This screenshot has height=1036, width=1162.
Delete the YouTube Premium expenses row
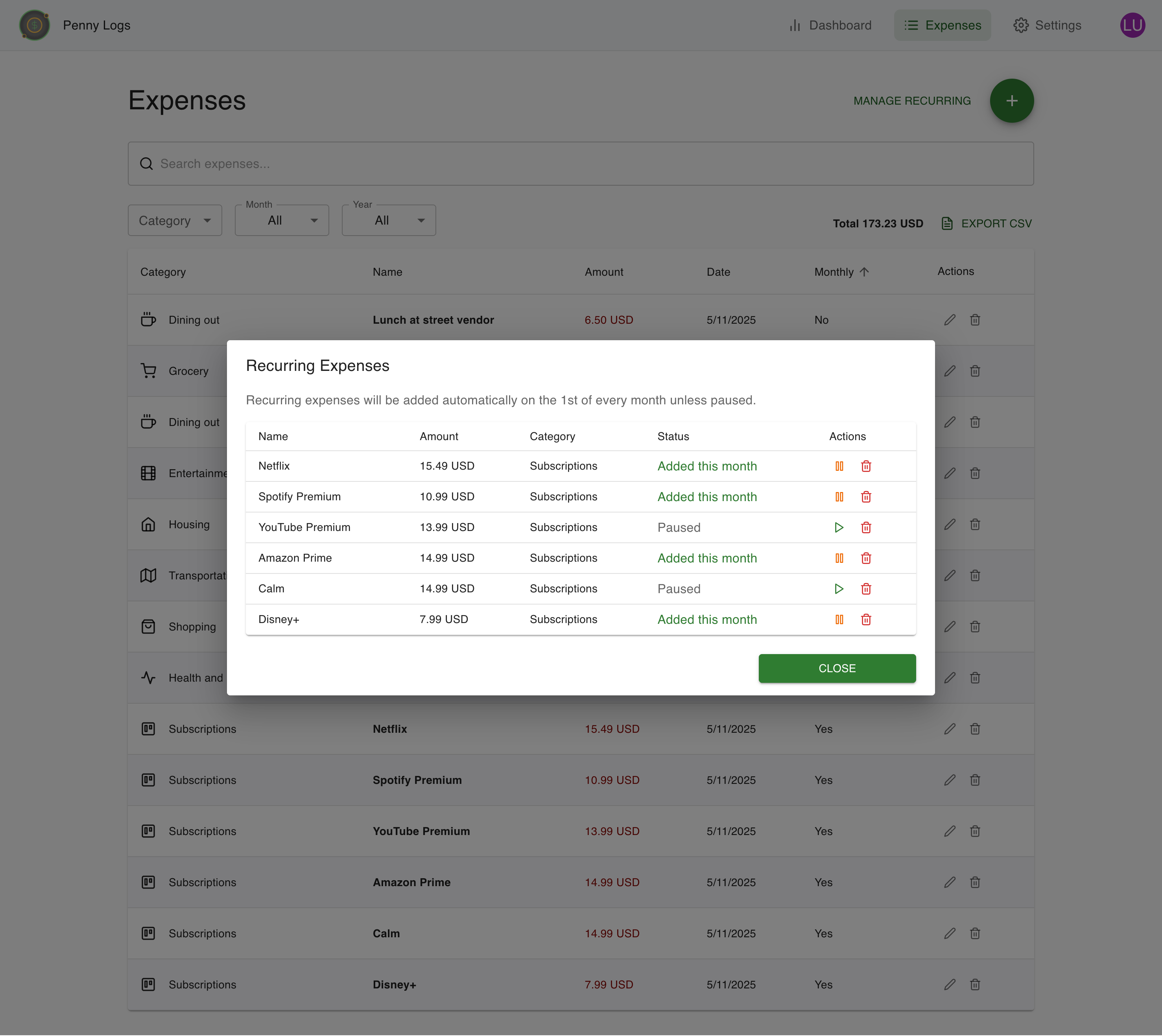975,831
